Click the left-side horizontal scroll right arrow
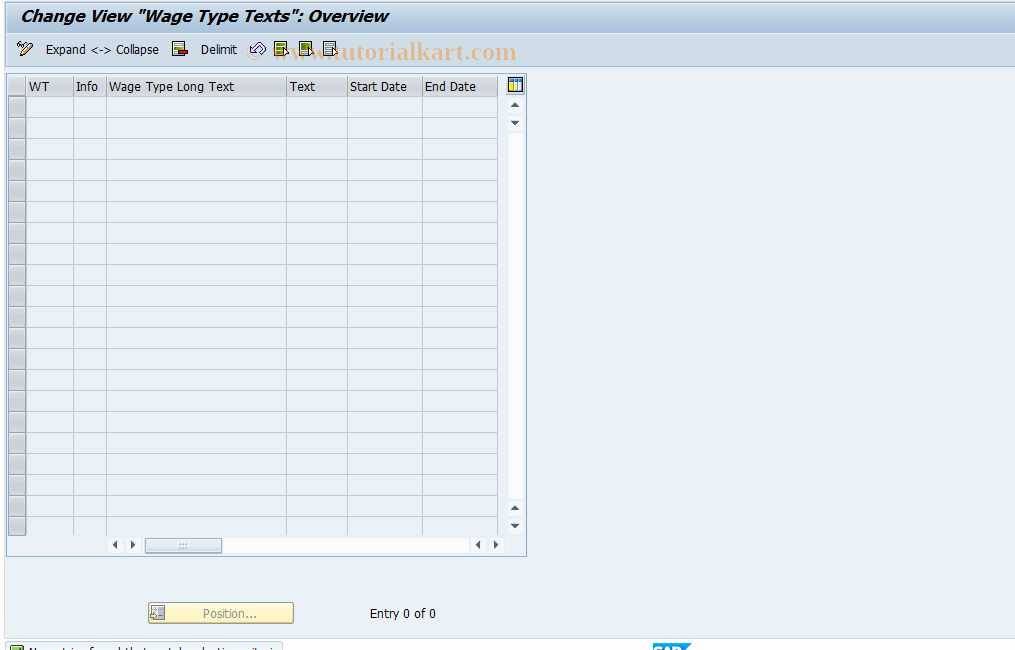Image resolution: width=1015 pixels, height=650 pixels. (133, 545)
